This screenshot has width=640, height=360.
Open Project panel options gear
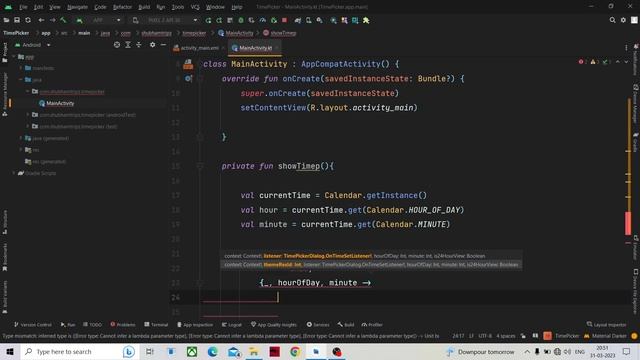(x=152, y=45)
